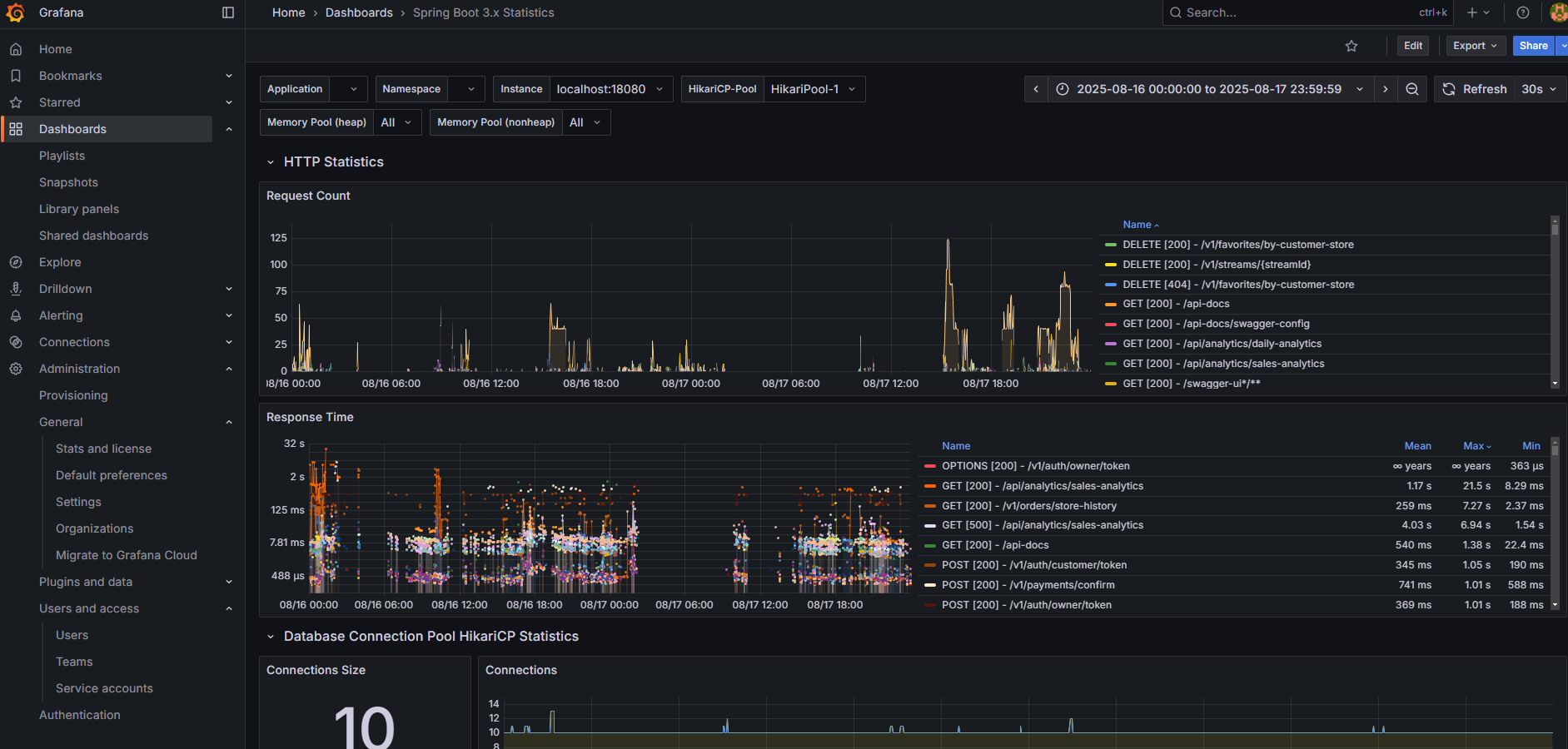Open the 30s refresh interval dropdown
Viewport: 1568px width, 749px height.
1539,89
